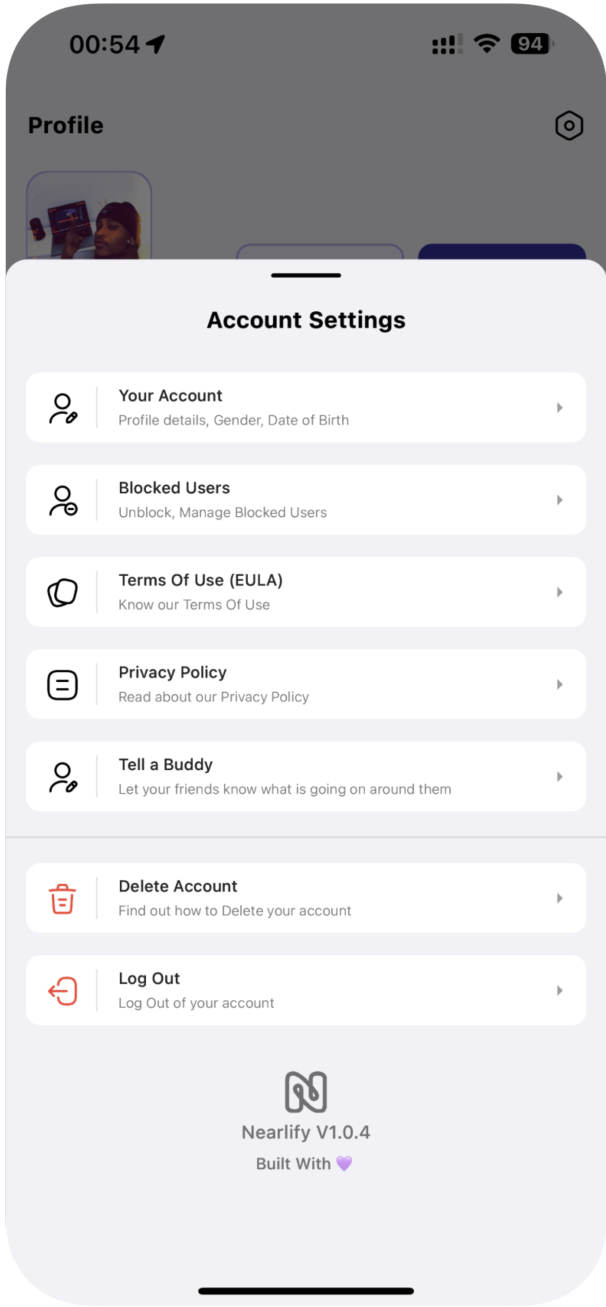Expand Blocked Users arrow chevron
The height and width of the screenshot is (1307, 606).
[559, 500]
